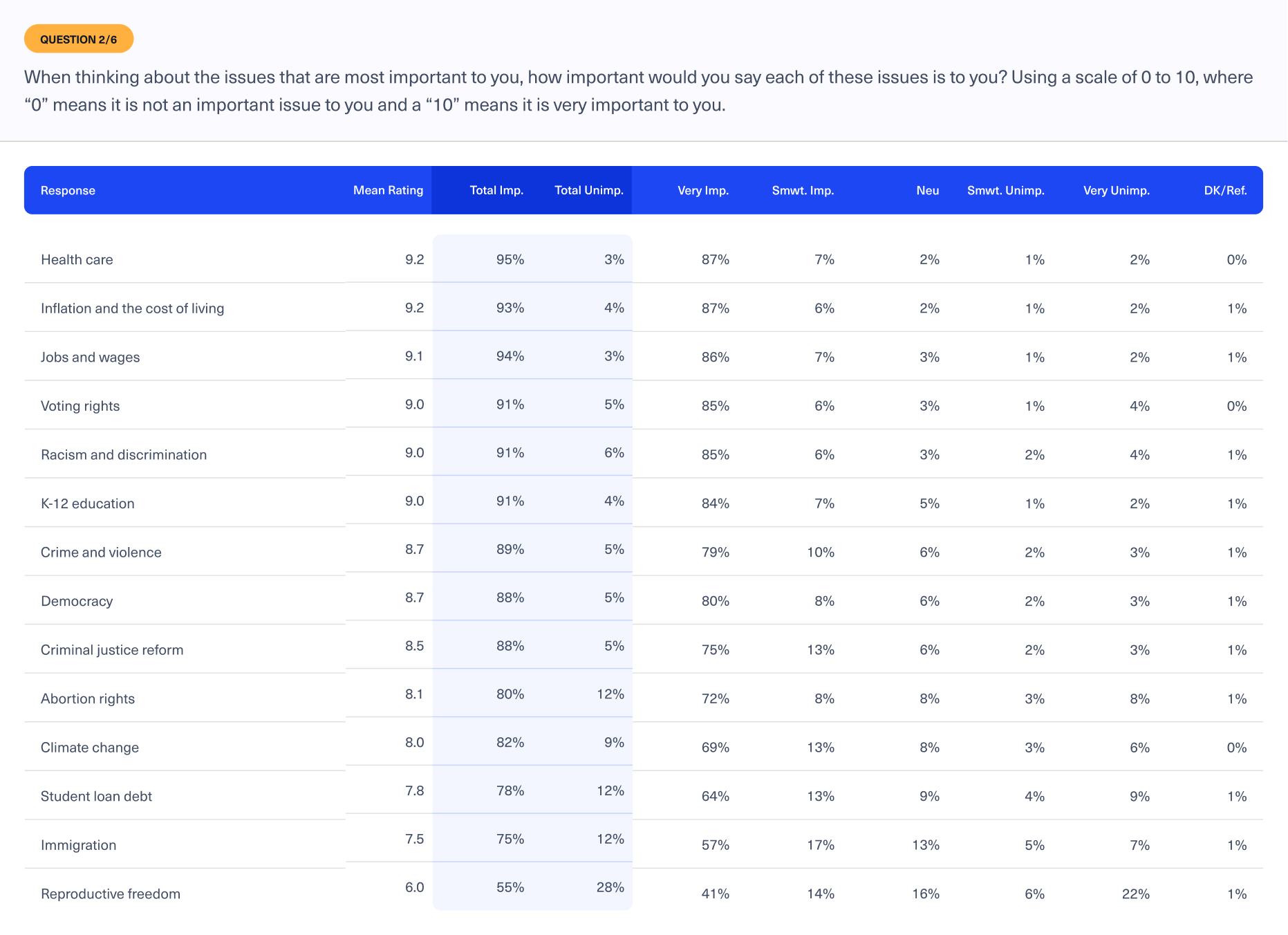Select the Health care row label
This screenshot has height=935, width=1288.
pyautogui.click(x=77, y=260)
